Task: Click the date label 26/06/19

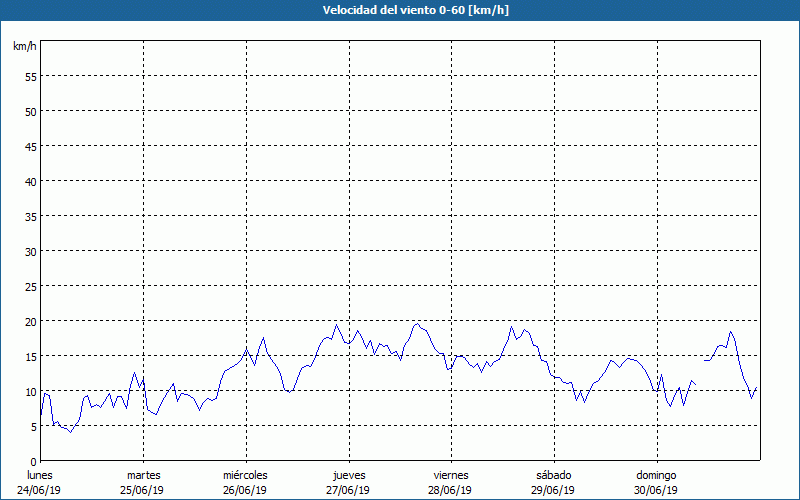Action: 245,490
